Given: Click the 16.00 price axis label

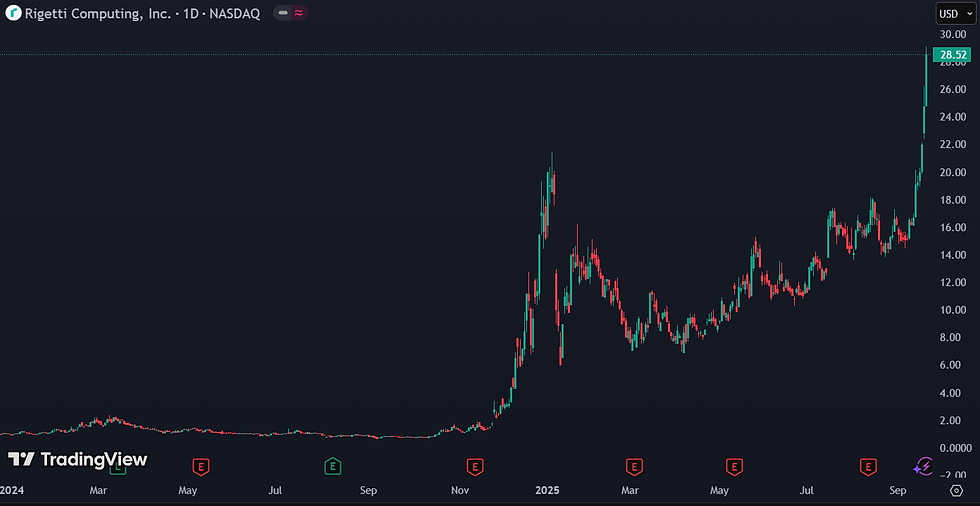Looking at the screenshot, I should 954,227.
